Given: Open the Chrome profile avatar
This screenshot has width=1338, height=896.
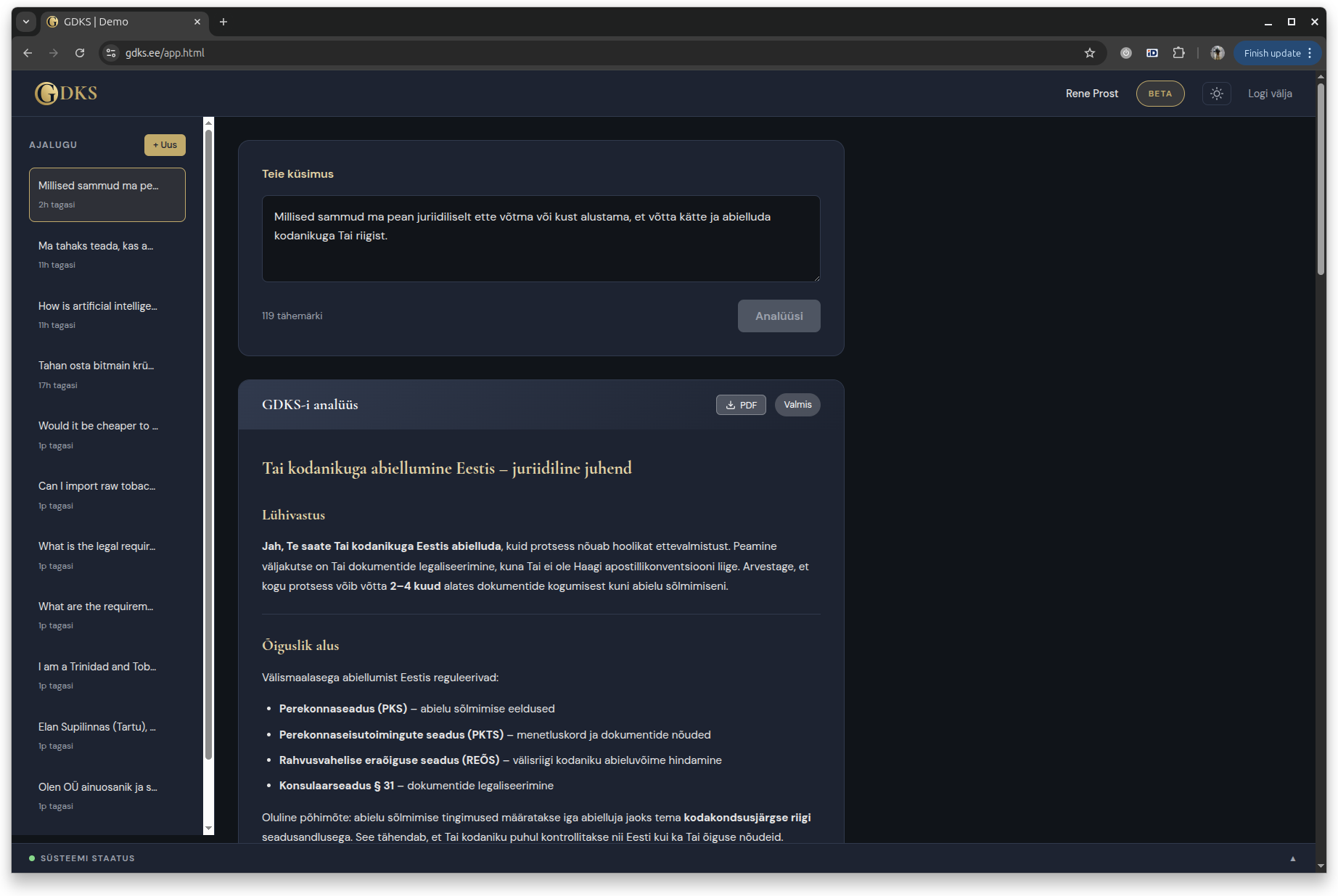Looking at the screenshot, I should coord(1217,53).
